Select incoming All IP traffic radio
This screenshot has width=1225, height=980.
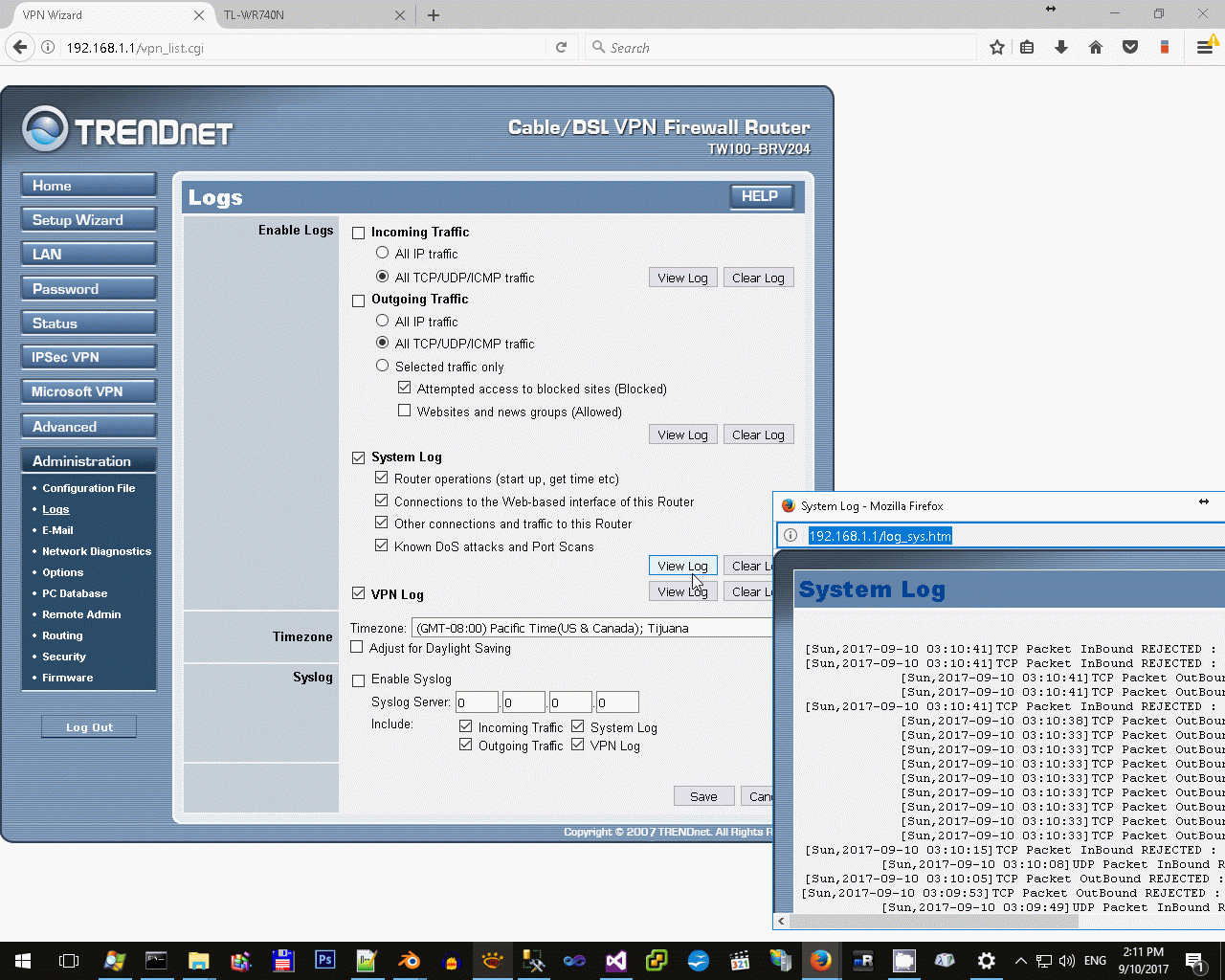click(x=383, y=254)
